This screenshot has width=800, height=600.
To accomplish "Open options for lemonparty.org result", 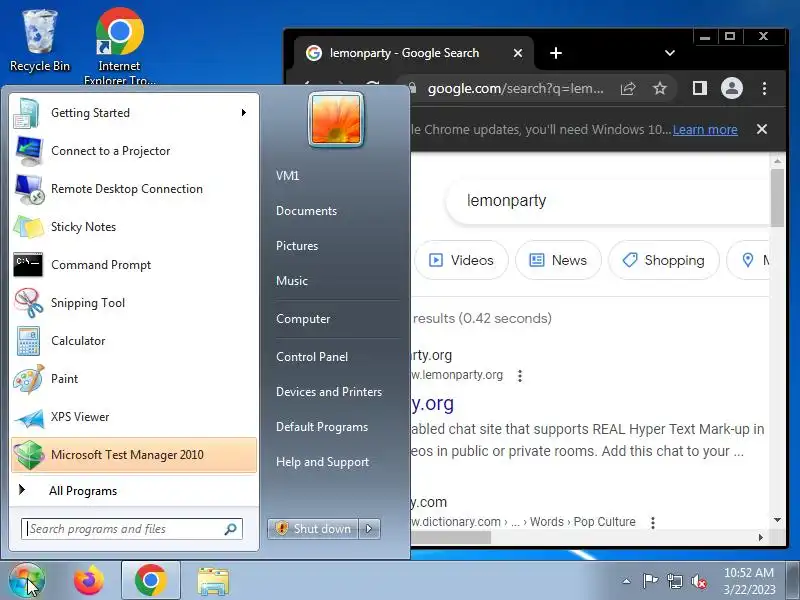I will [520, 376].
